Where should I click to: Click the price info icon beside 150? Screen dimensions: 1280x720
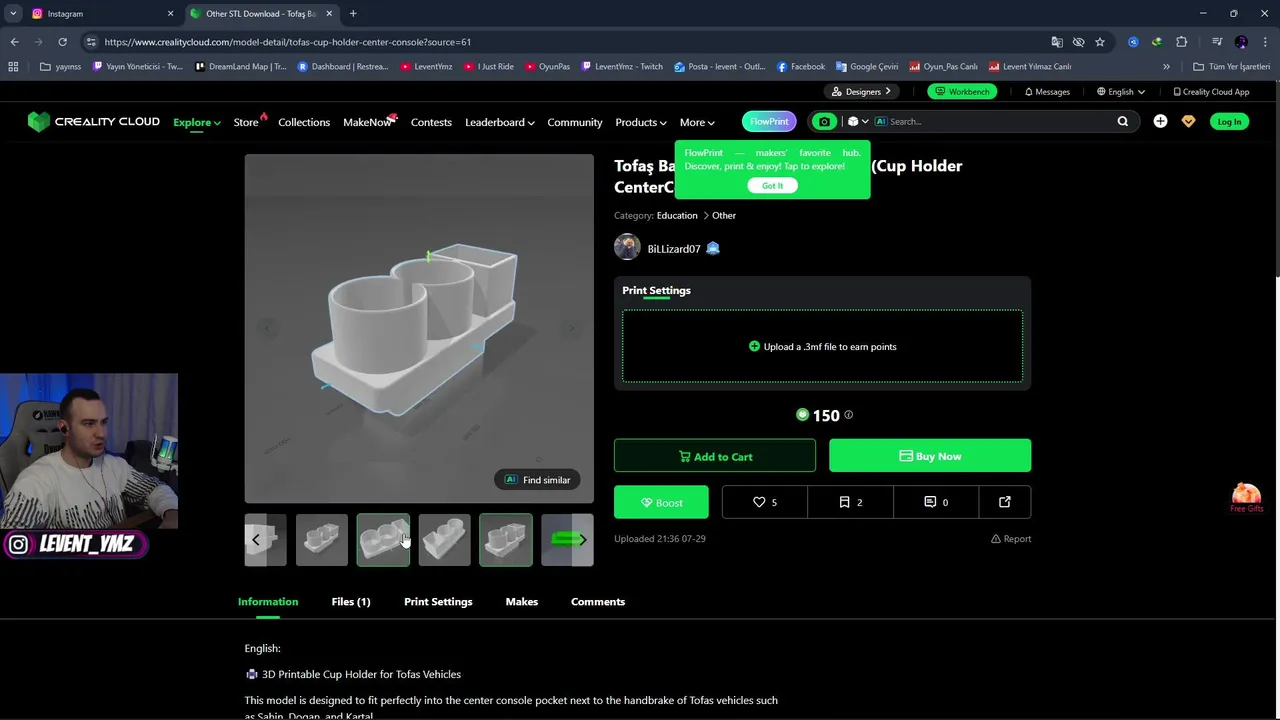(x=848, y=415)
